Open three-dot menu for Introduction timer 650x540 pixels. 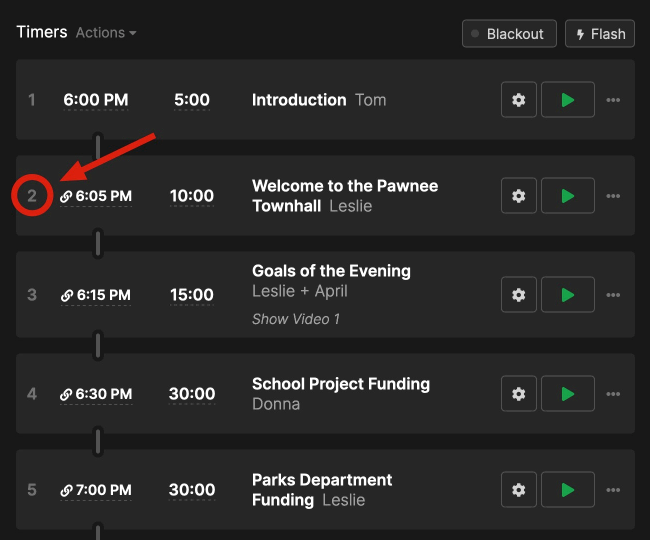613,100
